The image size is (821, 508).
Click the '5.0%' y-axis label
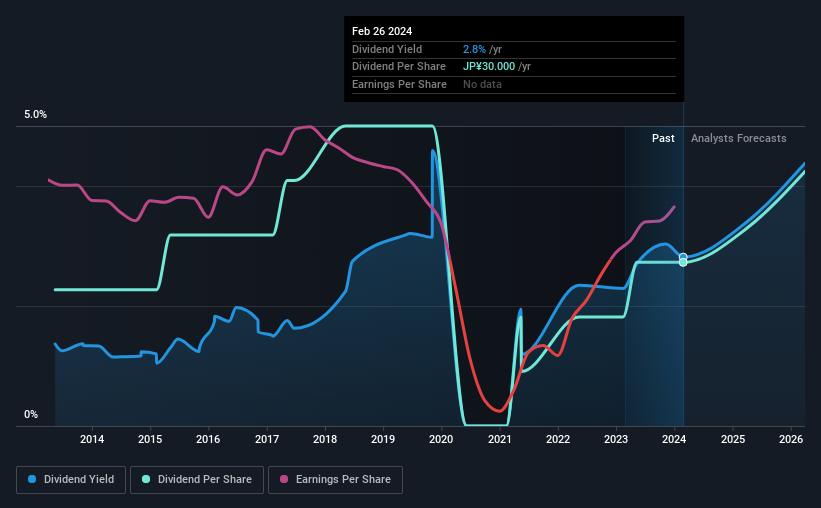point(35,114)
